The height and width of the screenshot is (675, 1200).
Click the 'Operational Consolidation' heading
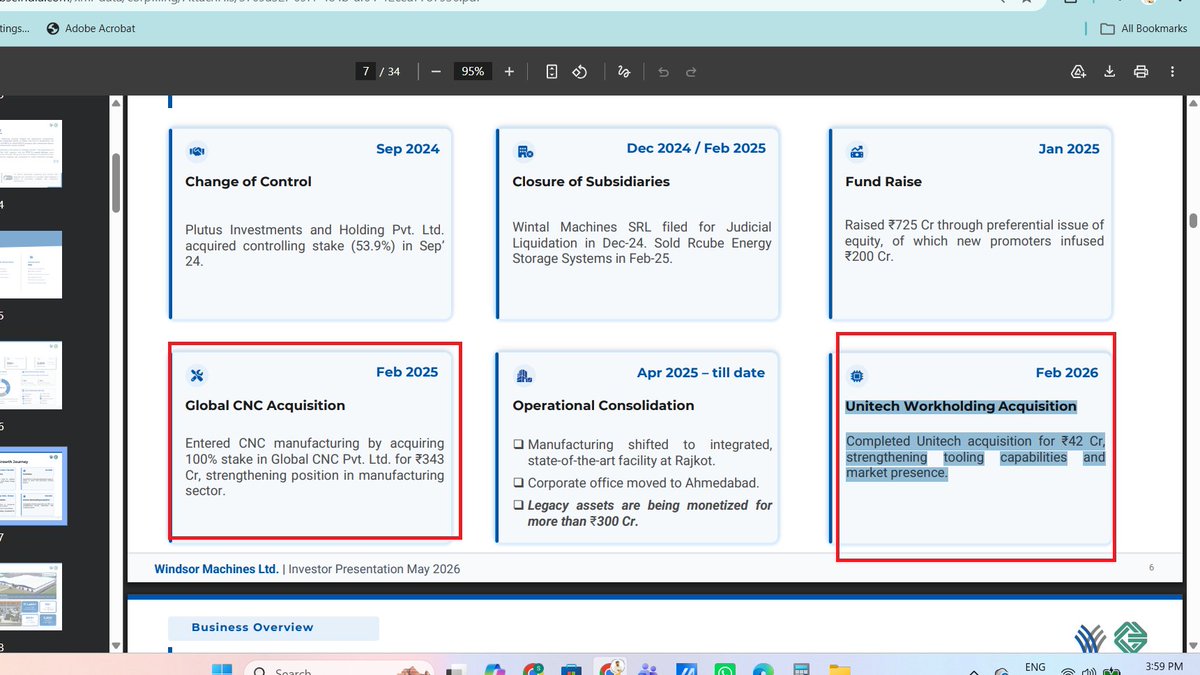603,406
